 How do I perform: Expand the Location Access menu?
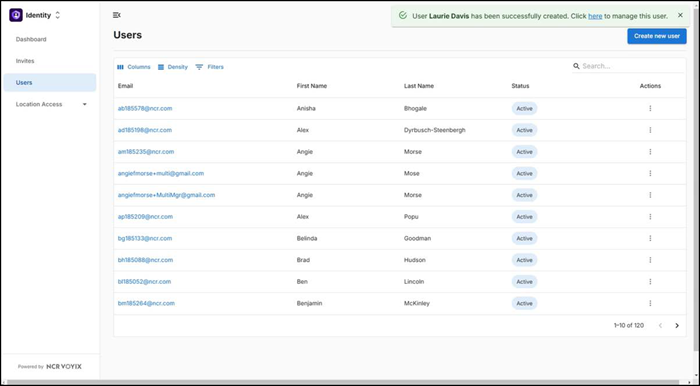coord(50,104)
